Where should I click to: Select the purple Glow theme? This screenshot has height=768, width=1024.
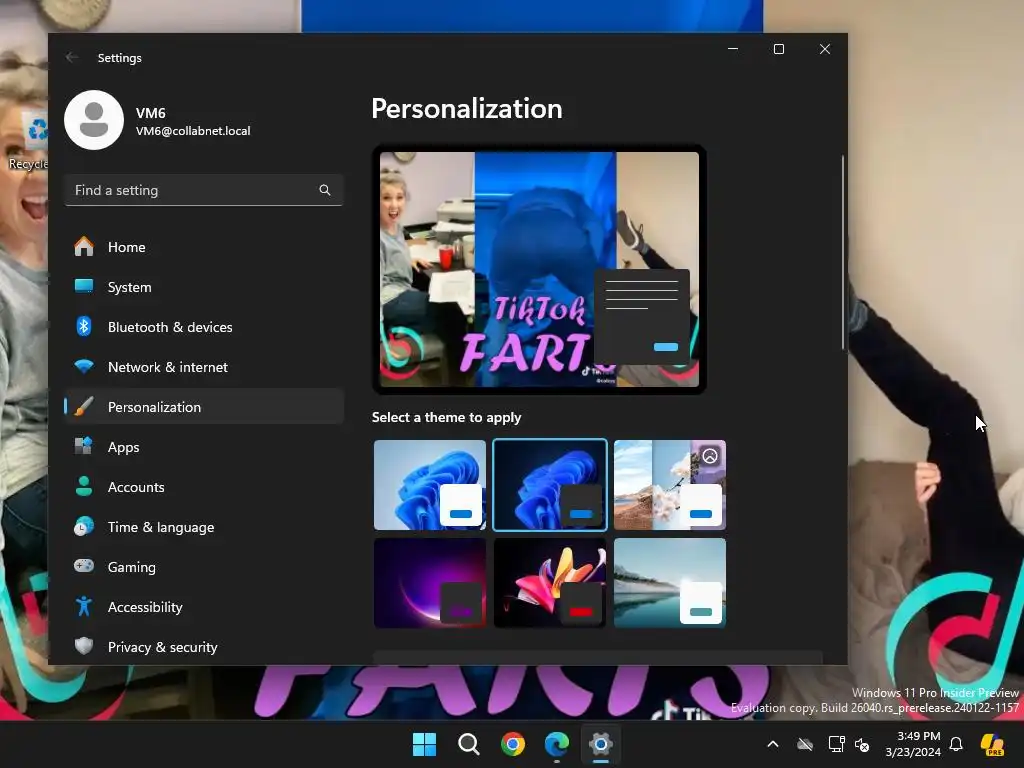(430, 583)
